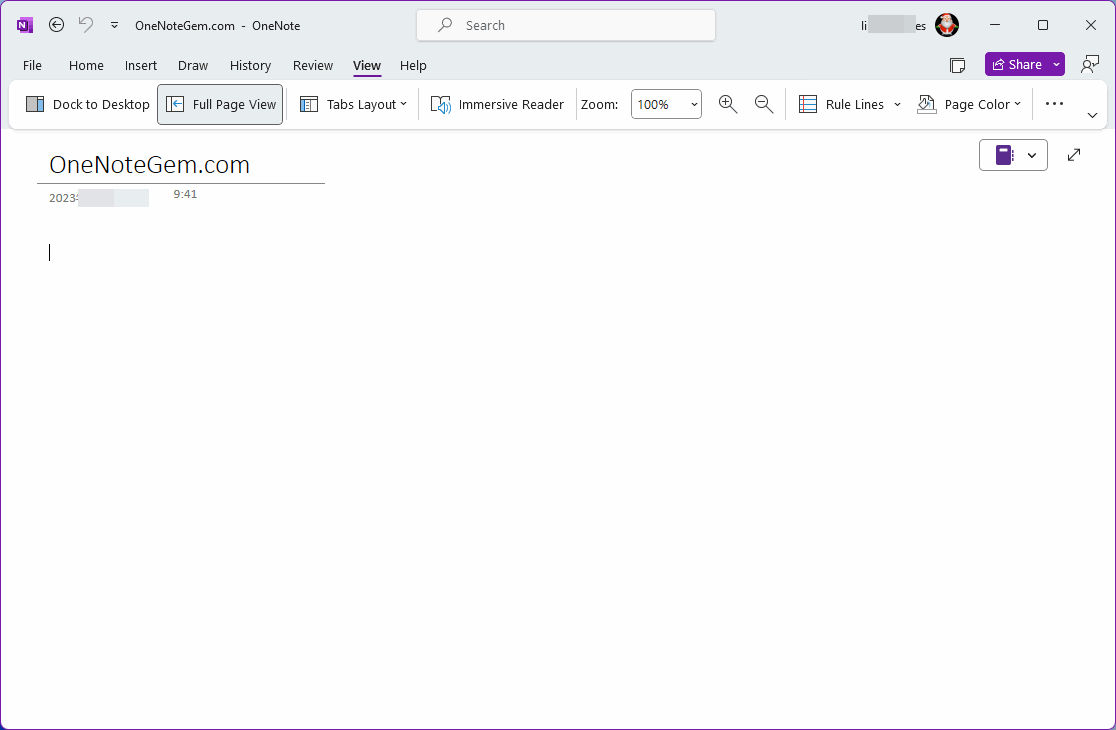
Task: Undo the last action
Action: [x=85, y=25]
